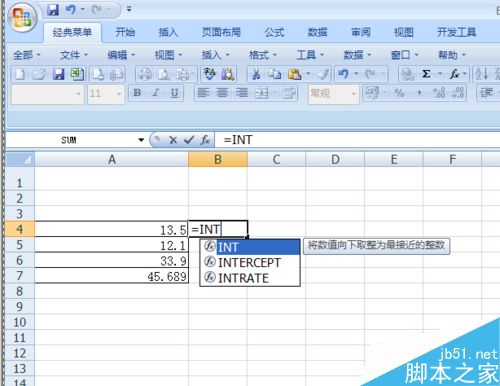
Task: Choose INT from the function autocomplete list
Action: click(251, 247)
